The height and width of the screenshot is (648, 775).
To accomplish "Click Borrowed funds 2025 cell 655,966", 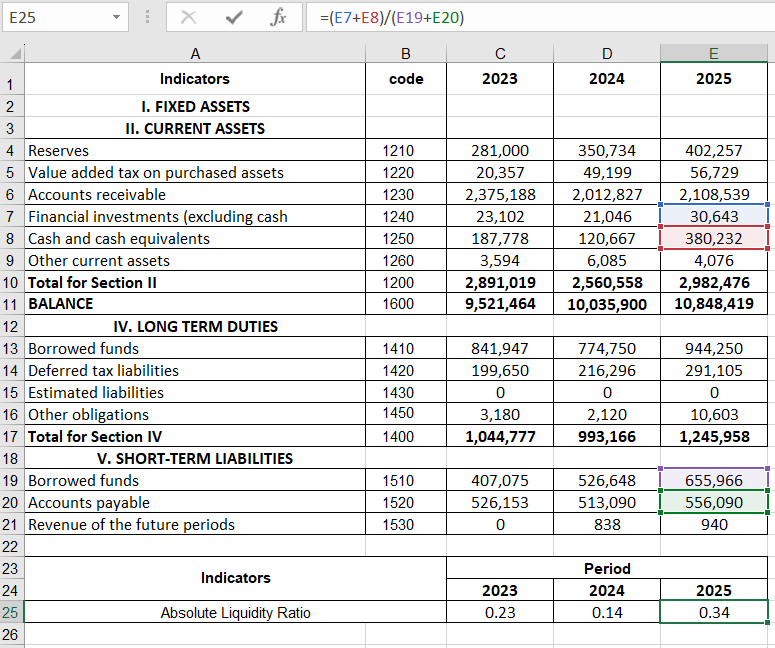I will [714, 480].
